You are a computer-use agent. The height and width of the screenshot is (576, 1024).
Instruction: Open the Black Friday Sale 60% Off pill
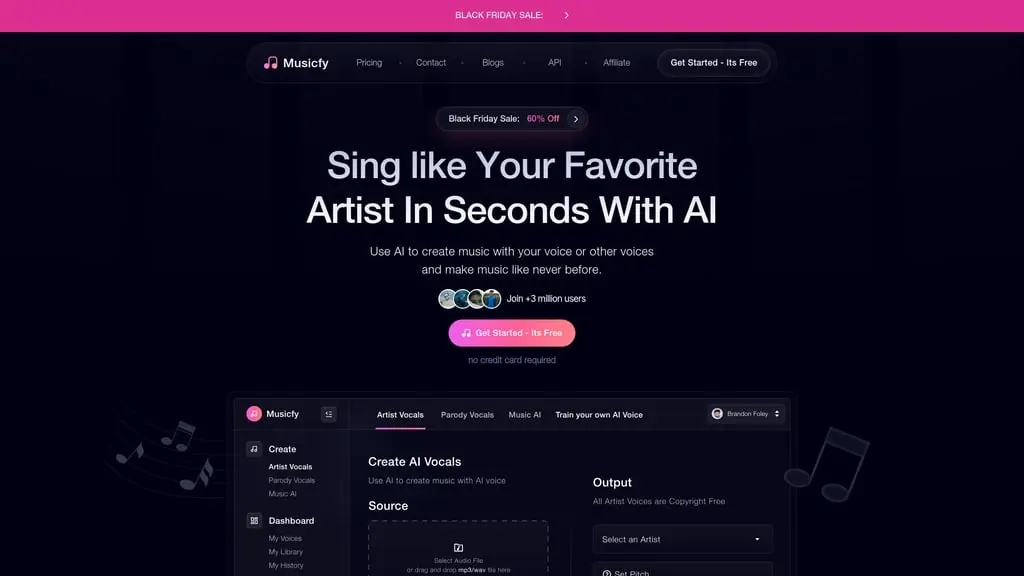click(x=512, y=119)
